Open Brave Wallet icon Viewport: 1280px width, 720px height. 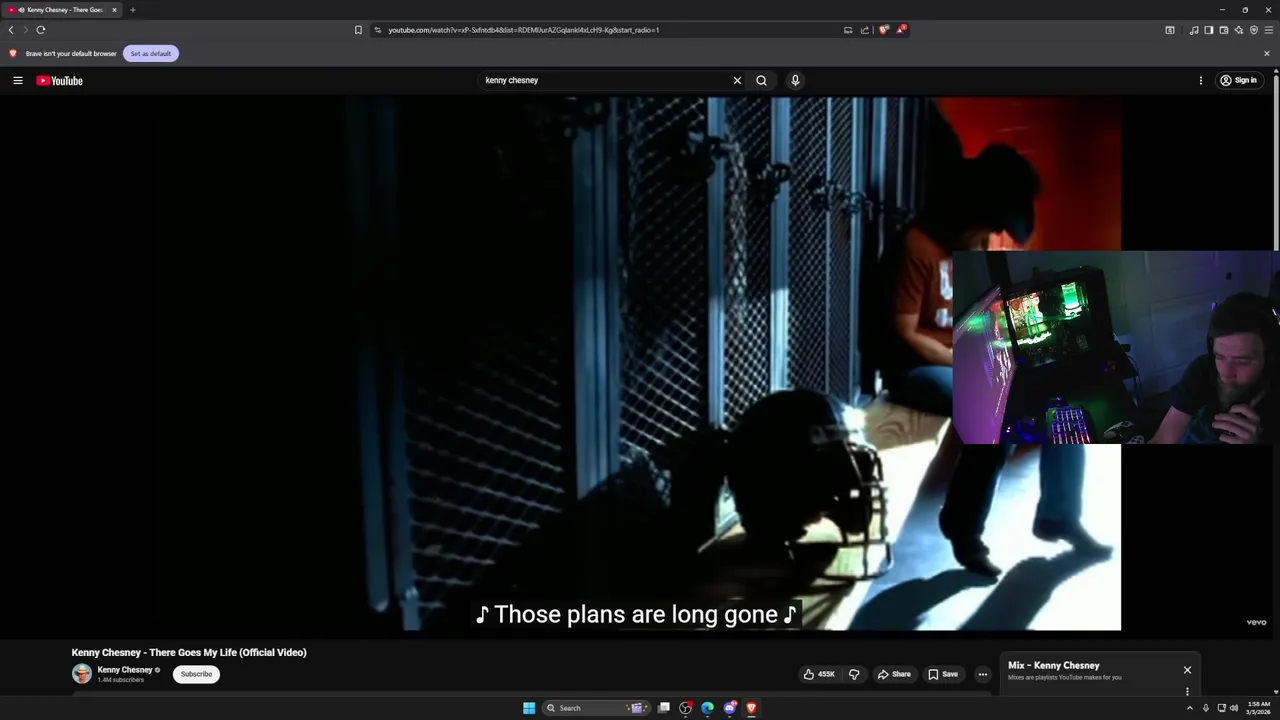tap(1224, 30)
